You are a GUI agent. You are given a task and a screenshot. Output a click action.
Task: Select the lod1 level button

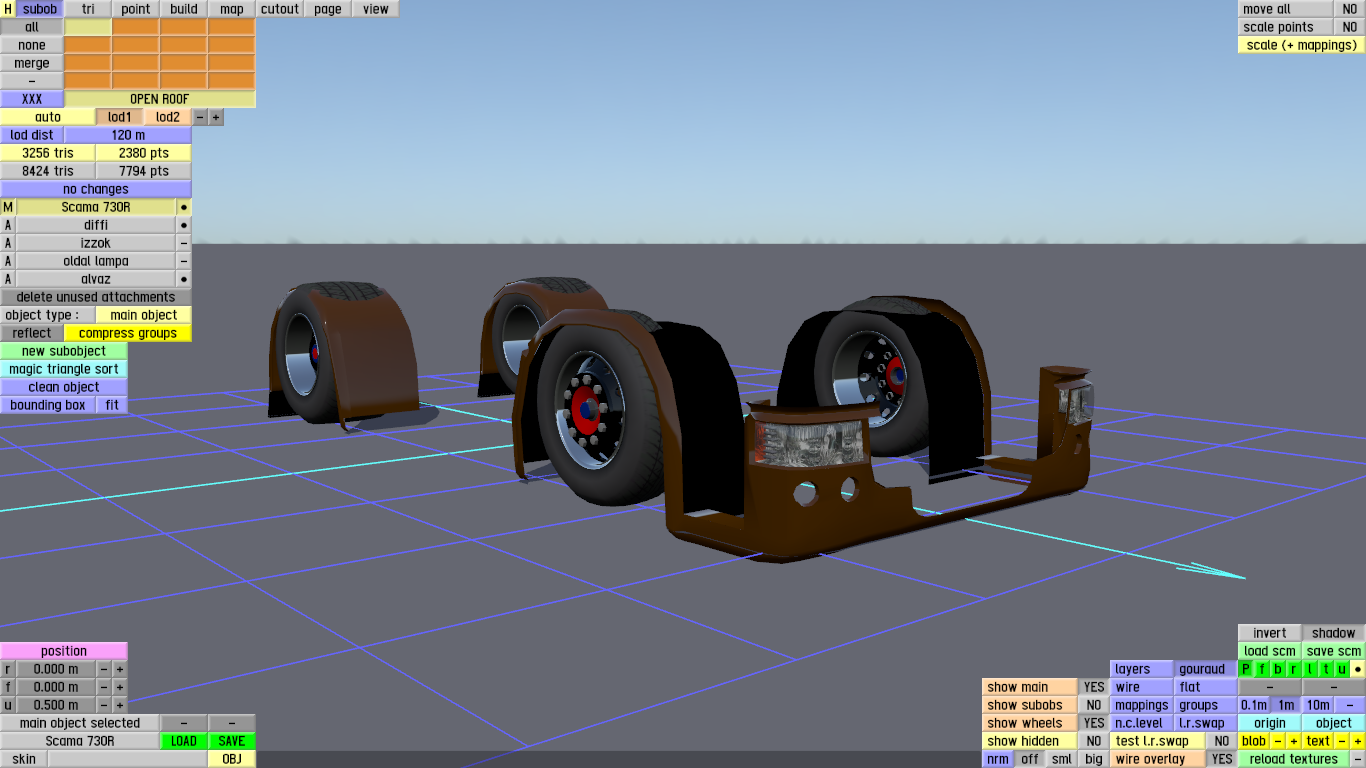[120, 117]
